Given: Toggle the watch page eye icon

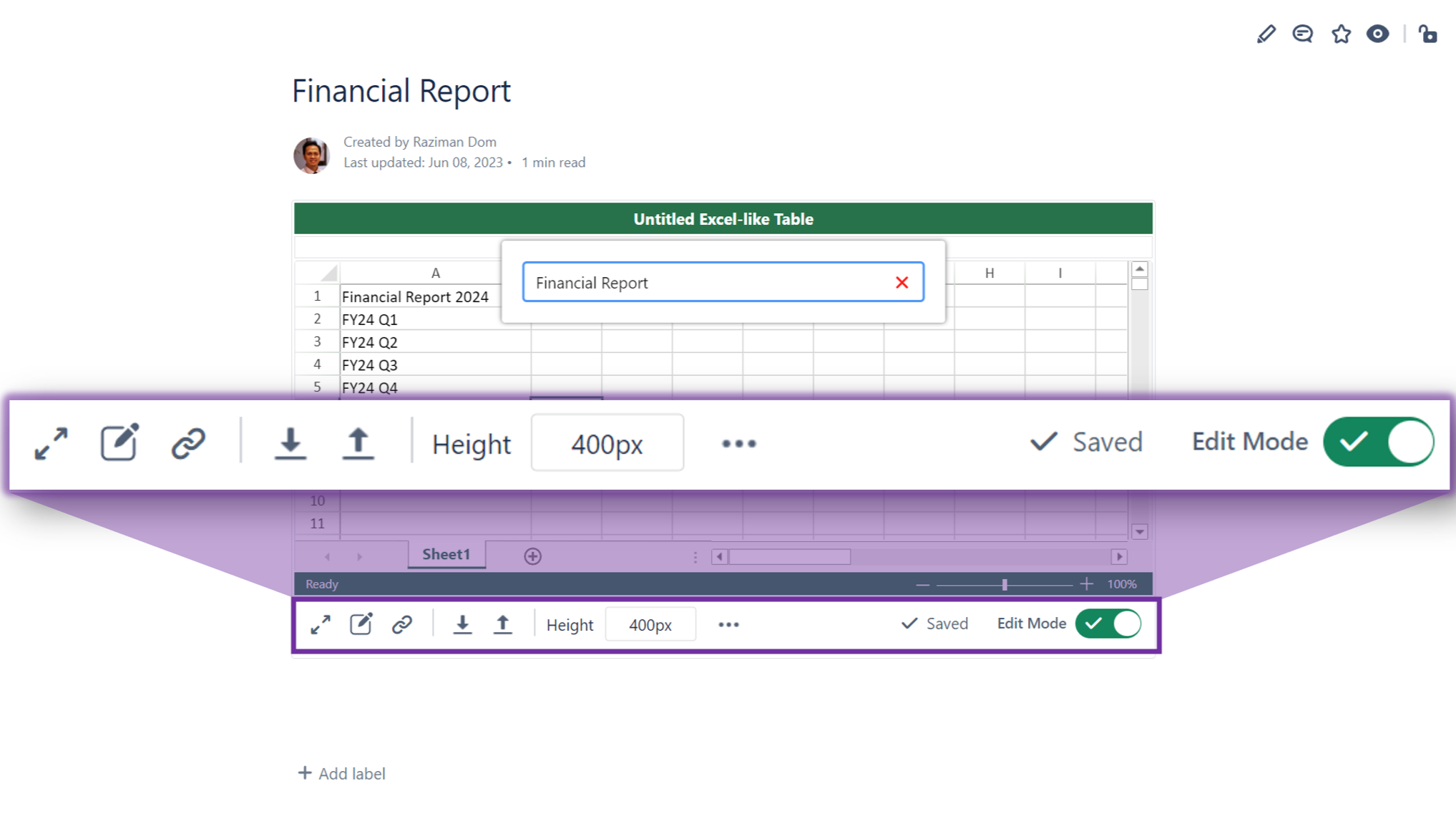Looking at the screenshot, I should click(1377, 34).
